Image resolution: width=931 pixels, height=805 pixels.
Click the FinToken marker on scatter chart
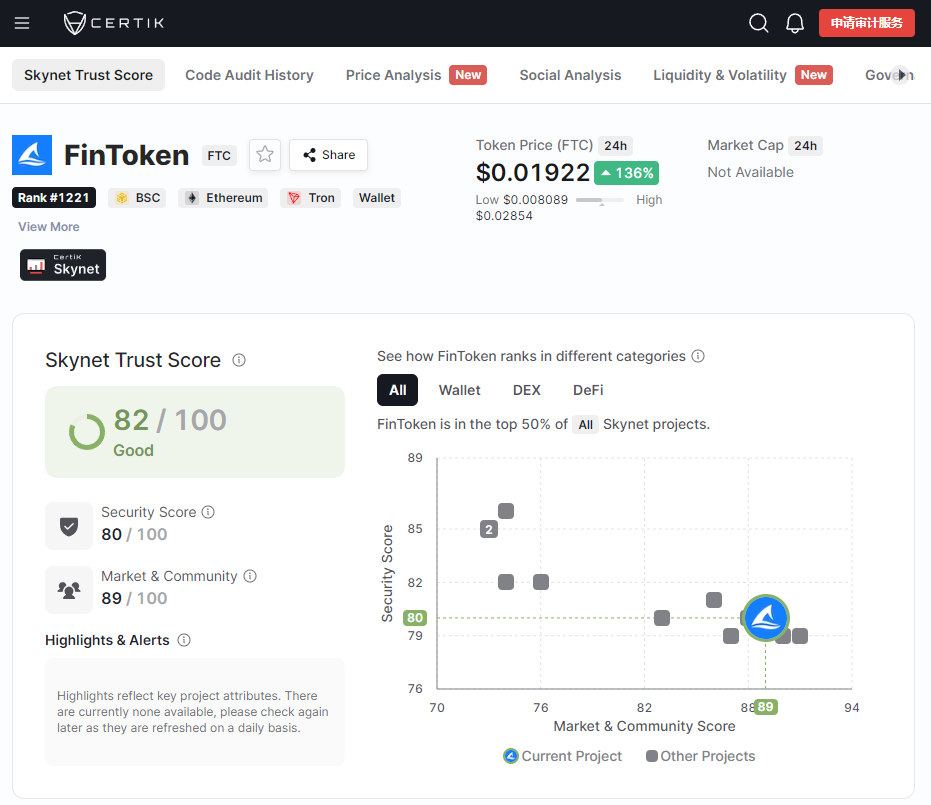click(765, 618)
